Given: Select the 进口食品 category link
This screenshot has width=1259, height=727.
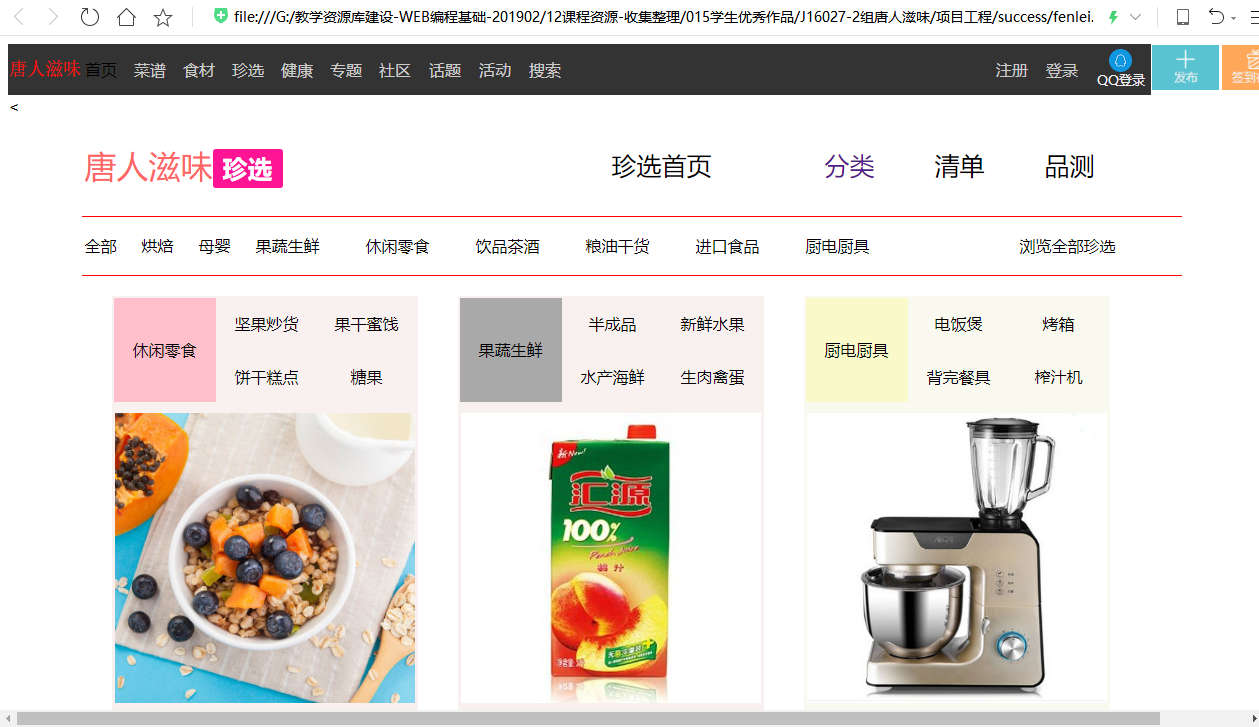Looking at the screenshot, I should pyautogui.click(x=727, y=246).
